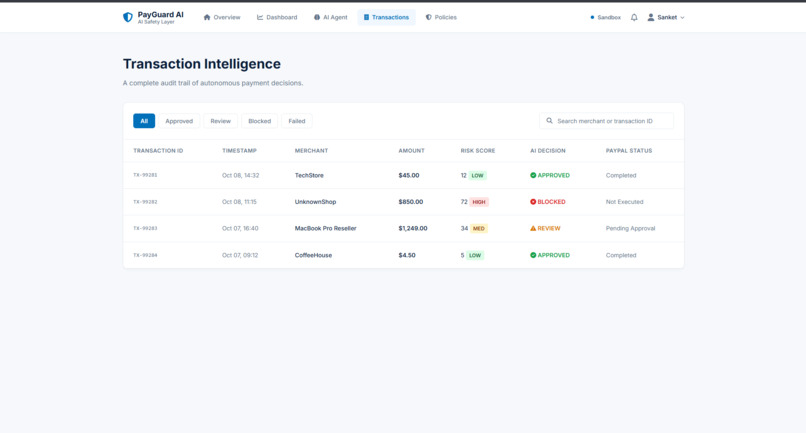This screenshot has height=433, width=806.
Task: Click the TechStore merchant name
Action: [x=309, y=175]
